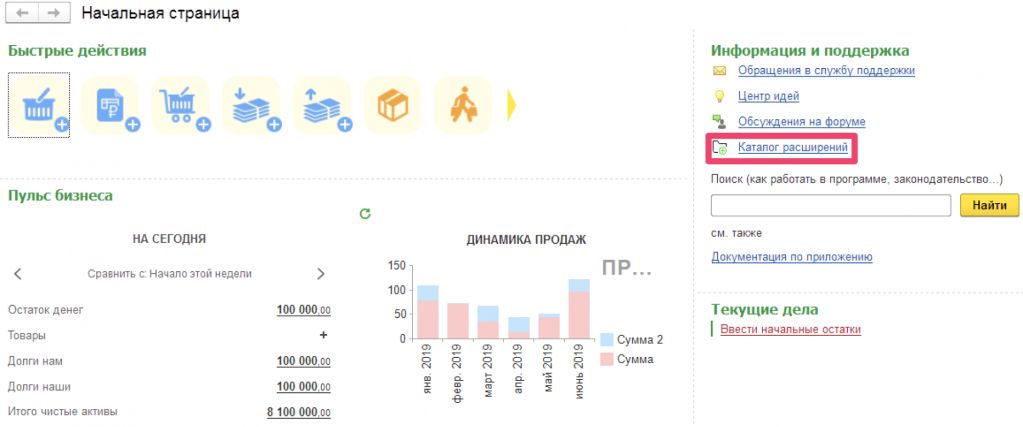Image resolution: width=1023 pixels, height=427 pixels.
Task: Open Обращения в службу поддержки link
Action: pyautogui.click(x=826, y=71)
